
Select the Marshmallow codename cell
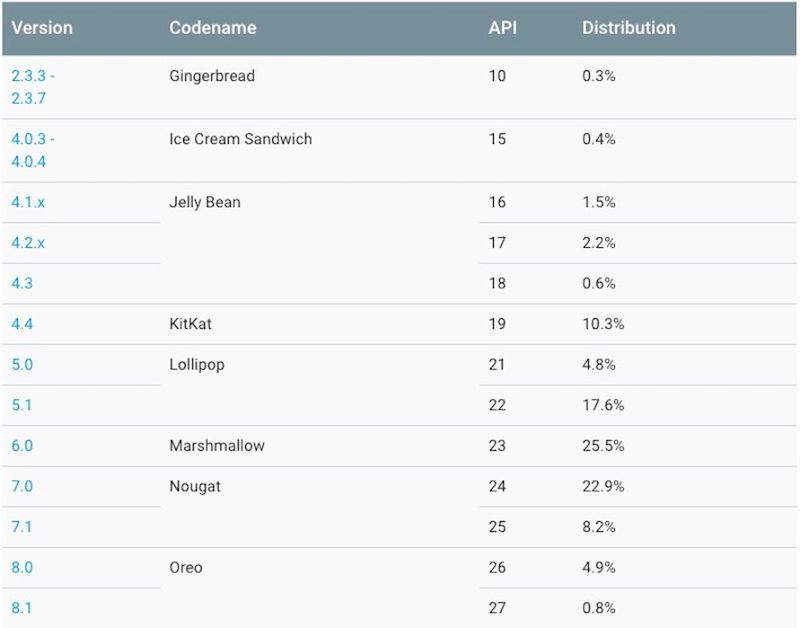click(217, 446)
